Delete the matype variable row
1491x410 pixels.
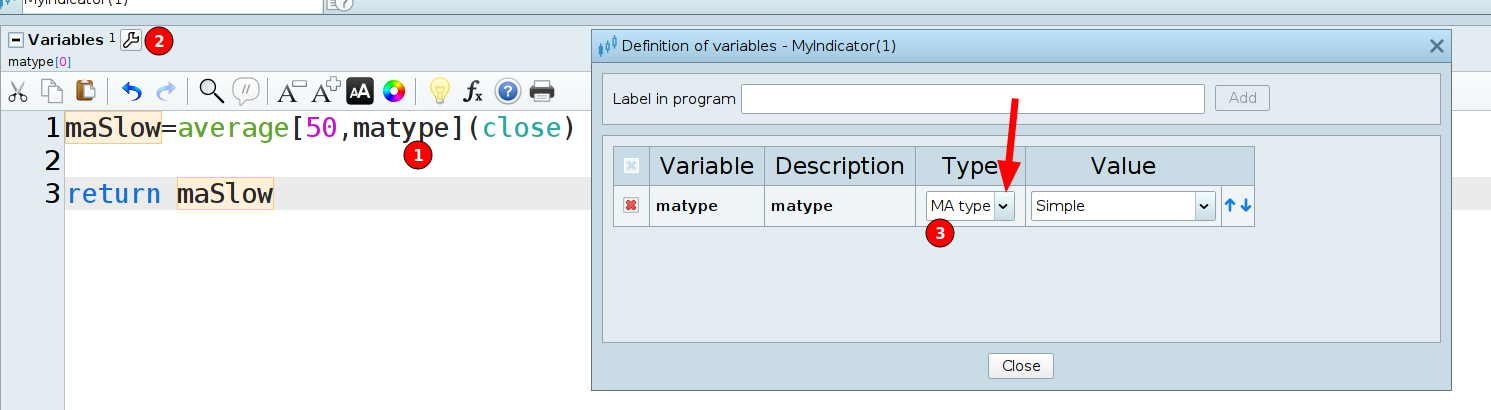point(631,206)
